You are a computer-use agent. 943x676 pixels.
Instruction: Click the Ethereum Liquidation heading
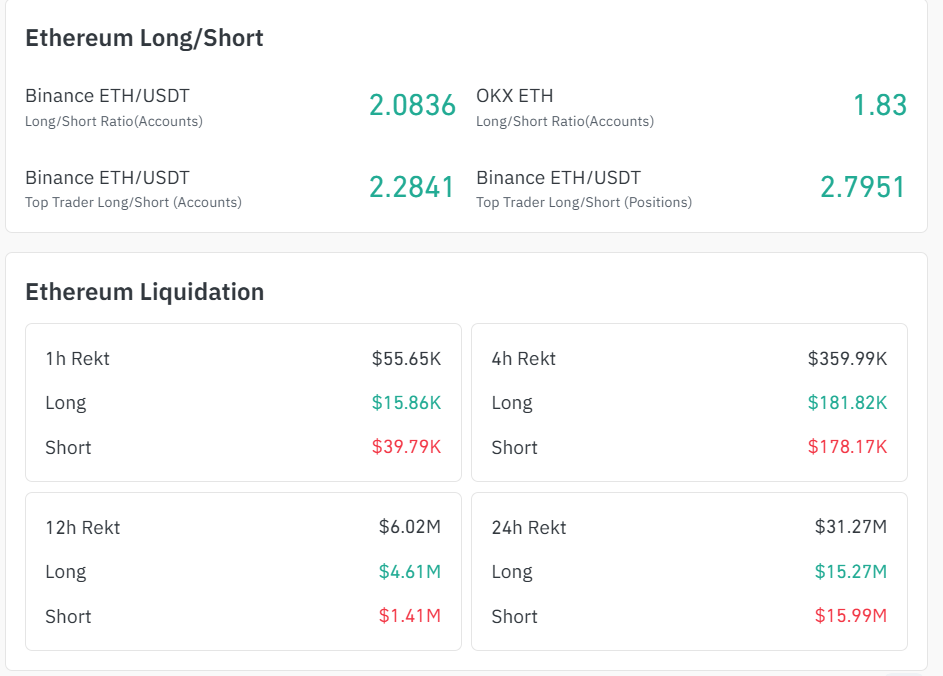tap(144, 292)
